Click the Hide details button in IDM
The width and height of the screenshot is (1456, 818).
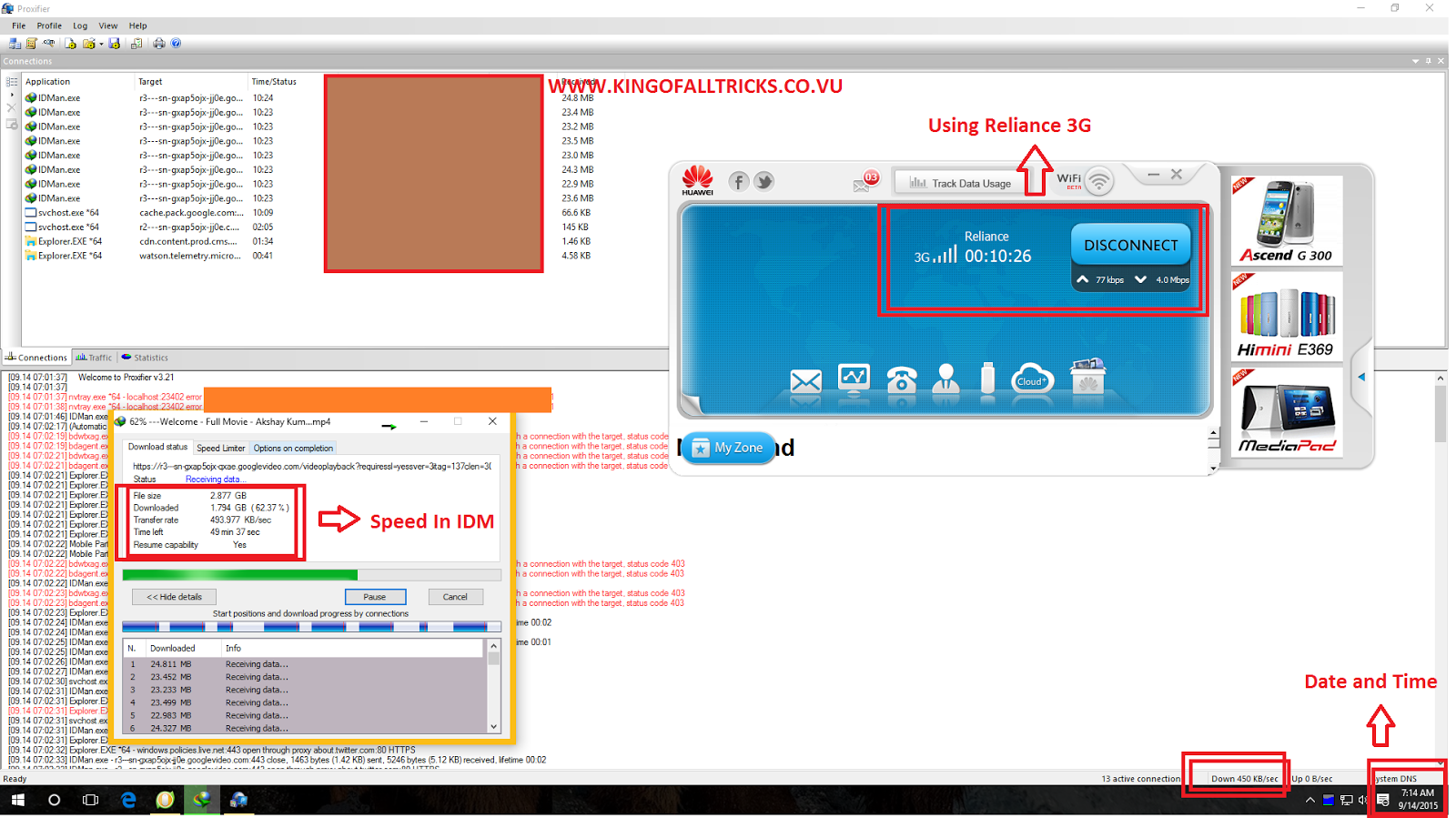point(175,597)
